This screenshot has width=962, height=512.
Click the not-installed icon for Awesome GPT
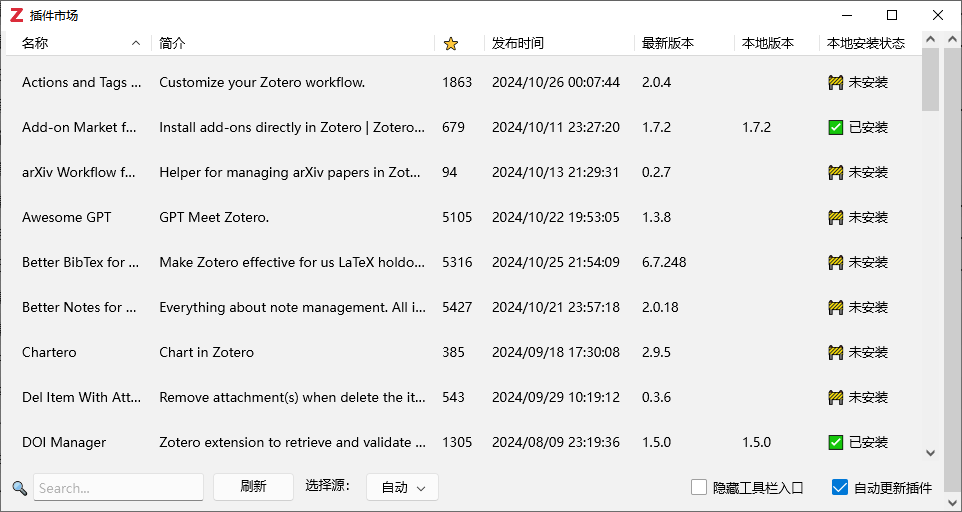pos(835,218)
